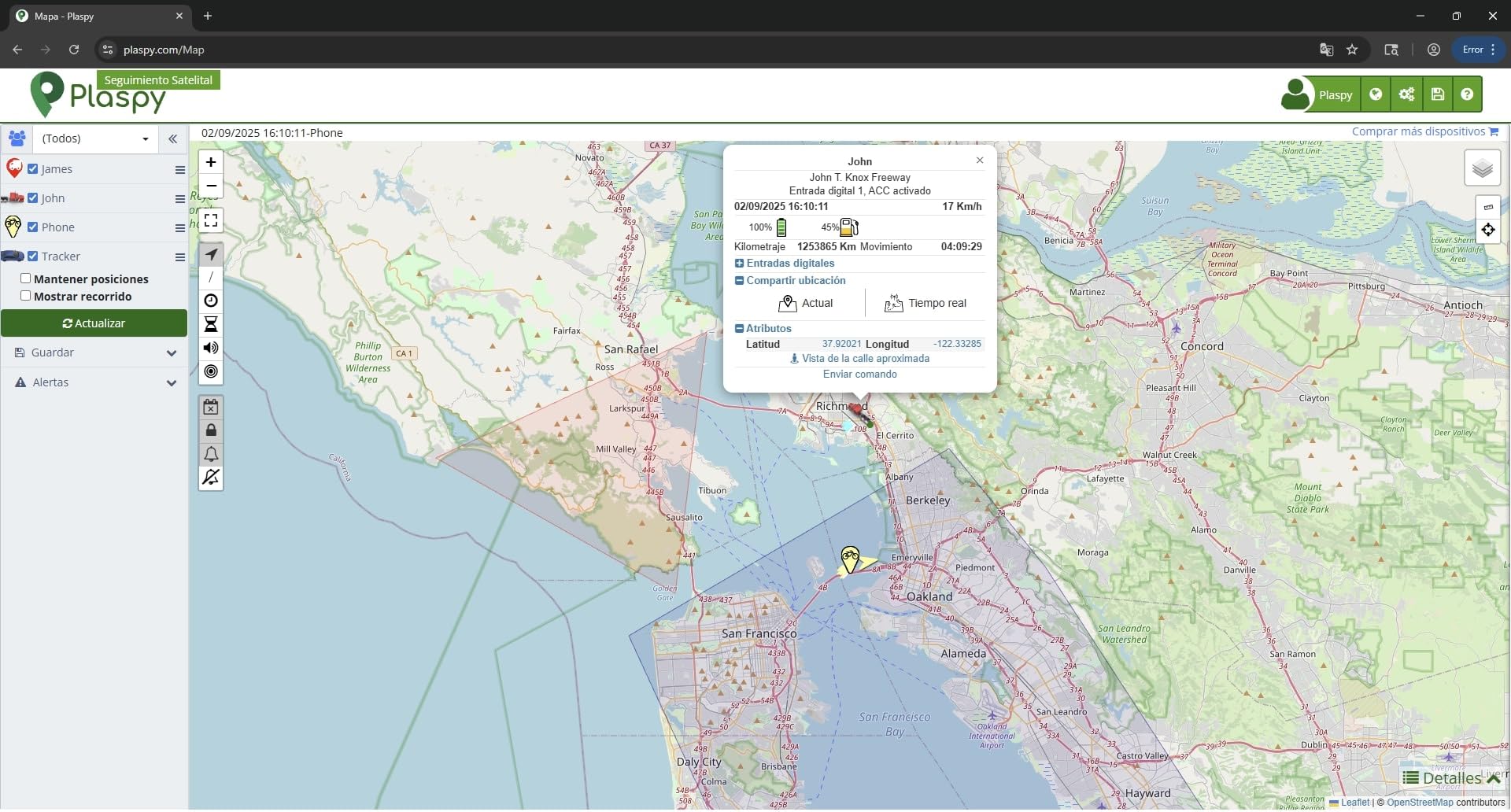Image resolution: width=1511 pixels, height=812 pixels.
Task: Open the globe icon in header
Action: click(x=1376, y=94)
